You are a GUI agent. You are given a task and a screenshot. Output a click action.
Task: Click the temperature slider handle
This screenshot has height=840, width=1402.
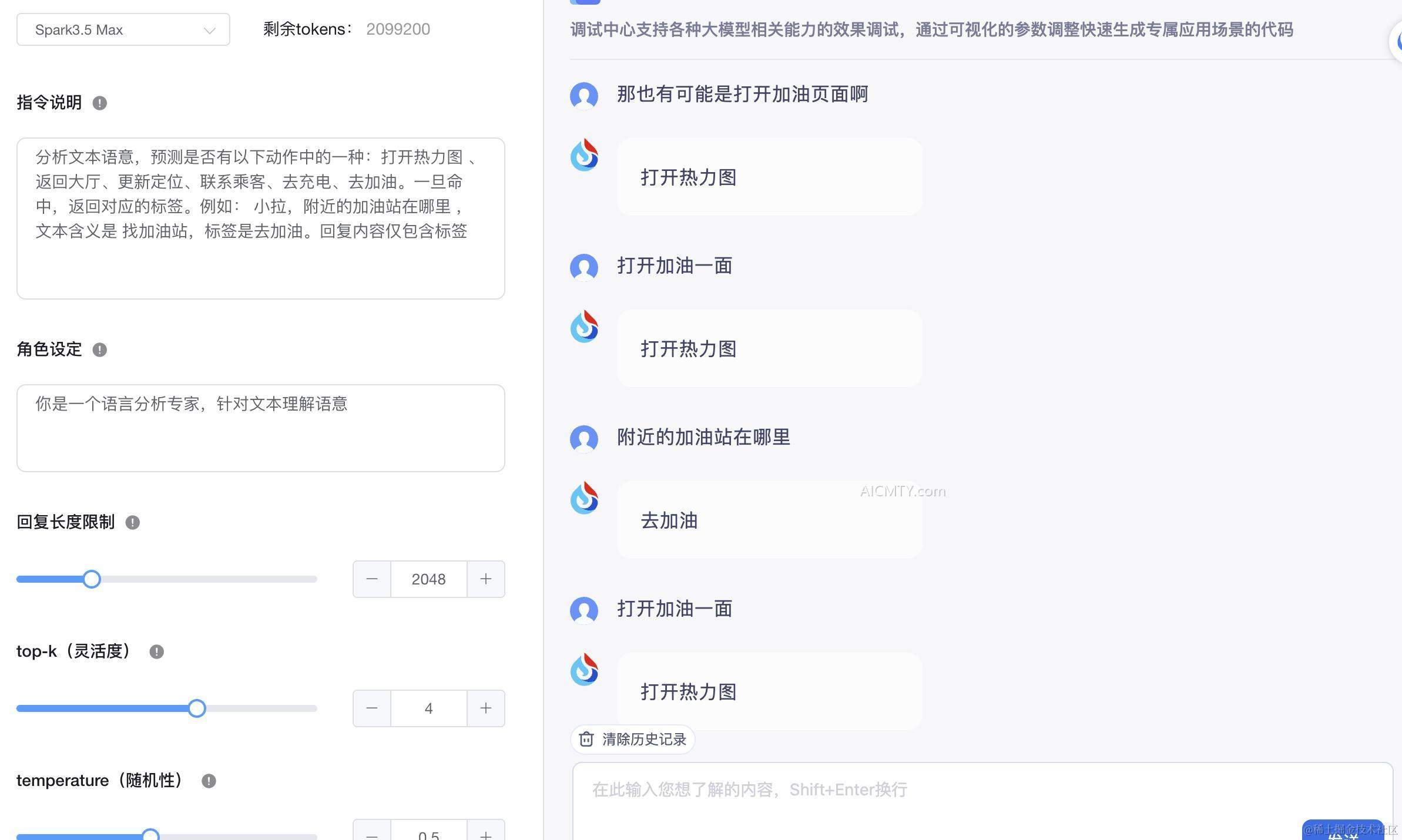[150, 835]
